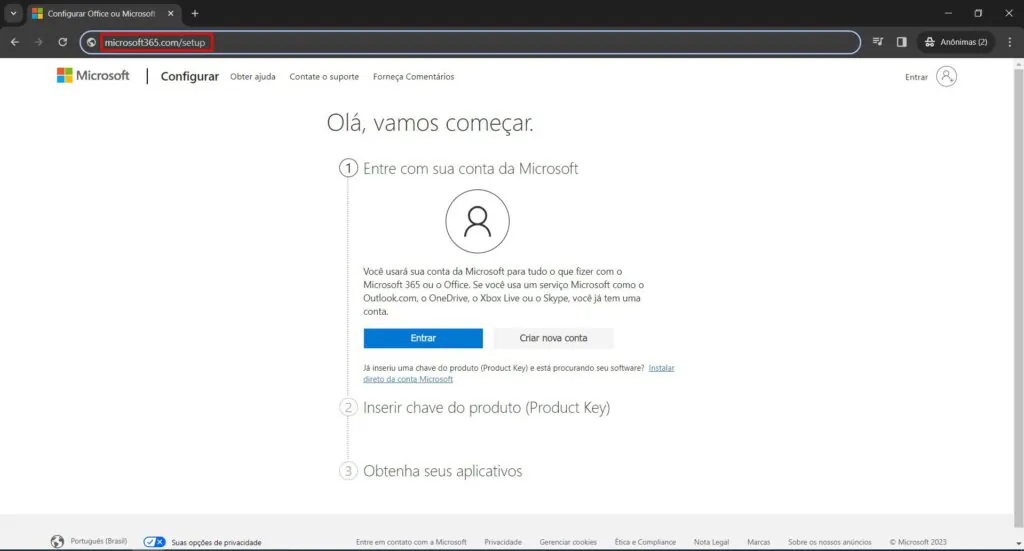Click Obtenha seus aplicativos step heading
This screenshot has width=1024, height=551.
[x=442, y=471]
